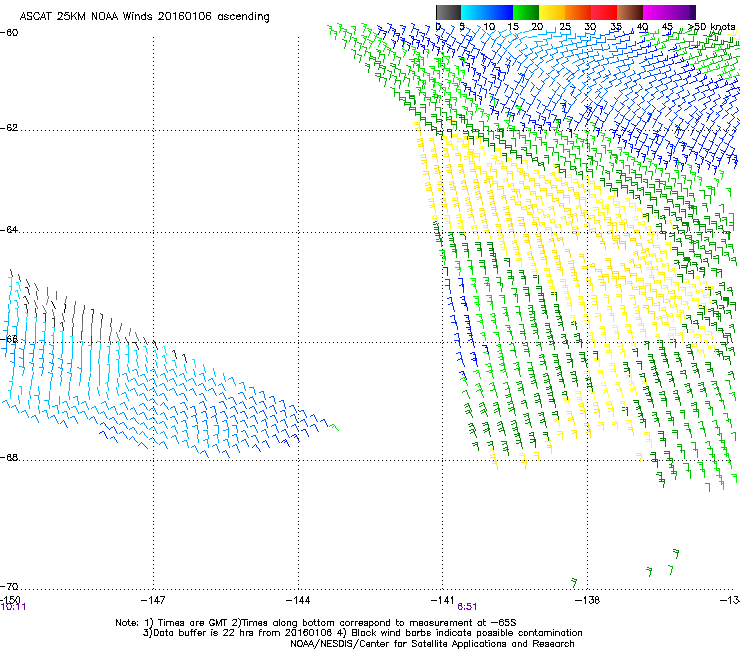The image size is (740, 650).
Task: Click the '-64' latitude axis label
Action: [9, 230]
